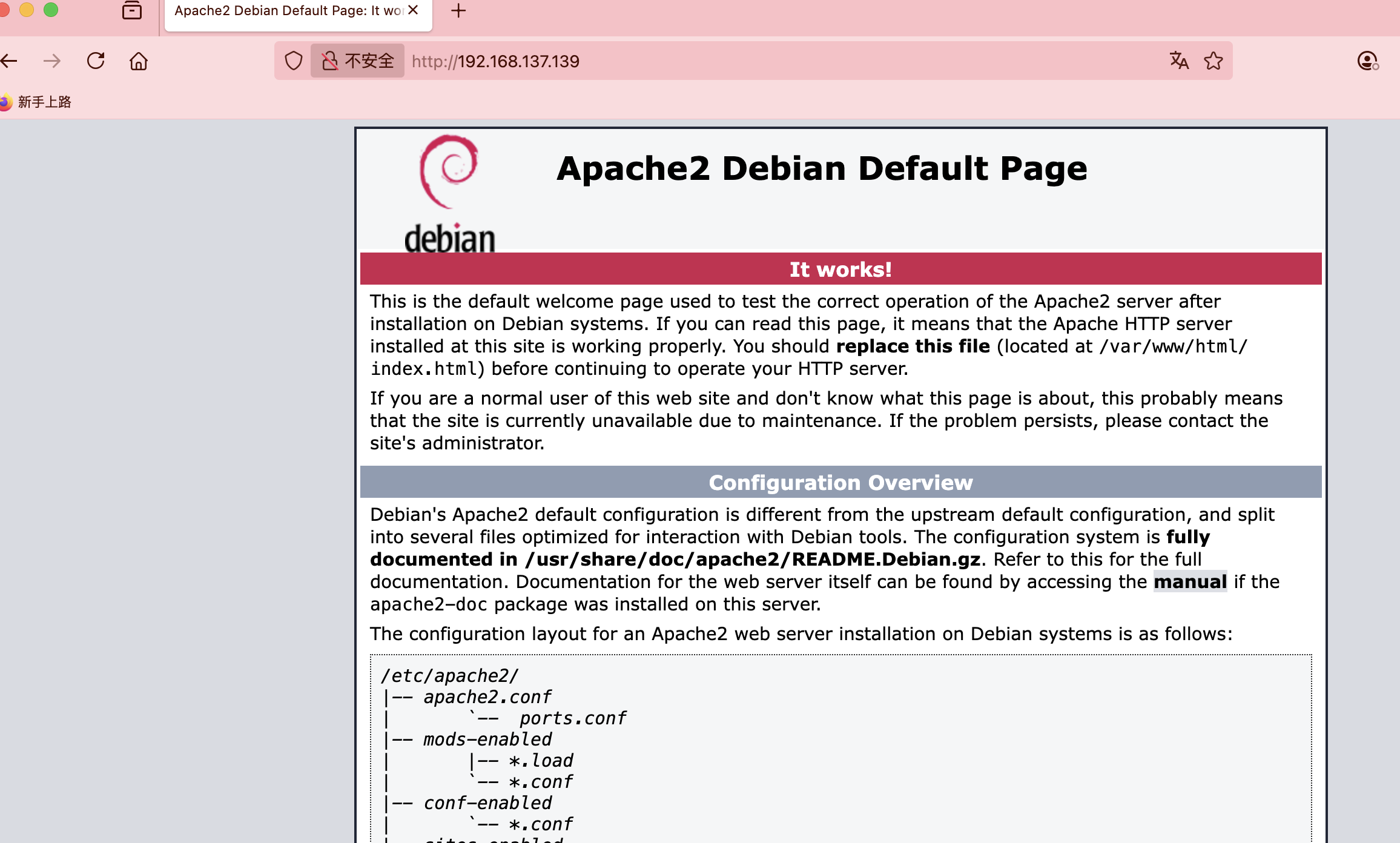1400x843 pixels.
Task: Open a new browser tab
Action: (459, 10)
